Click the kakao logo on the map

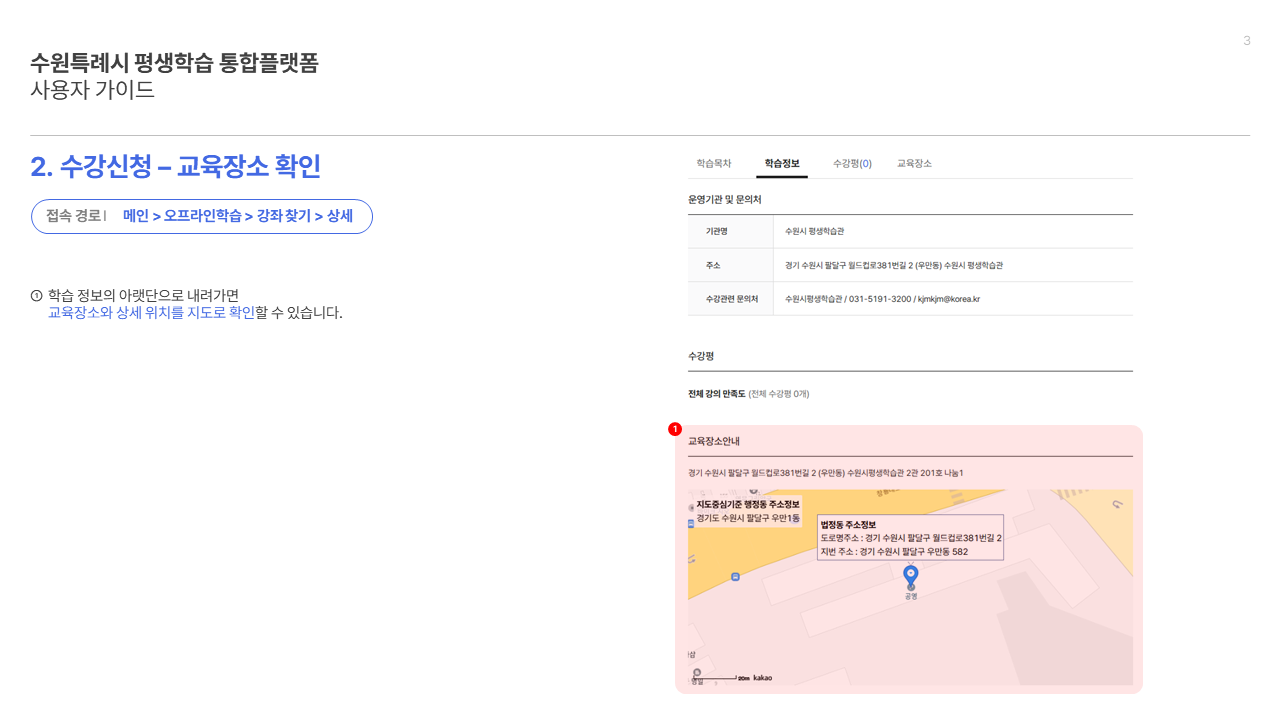(x=762, y=677)
